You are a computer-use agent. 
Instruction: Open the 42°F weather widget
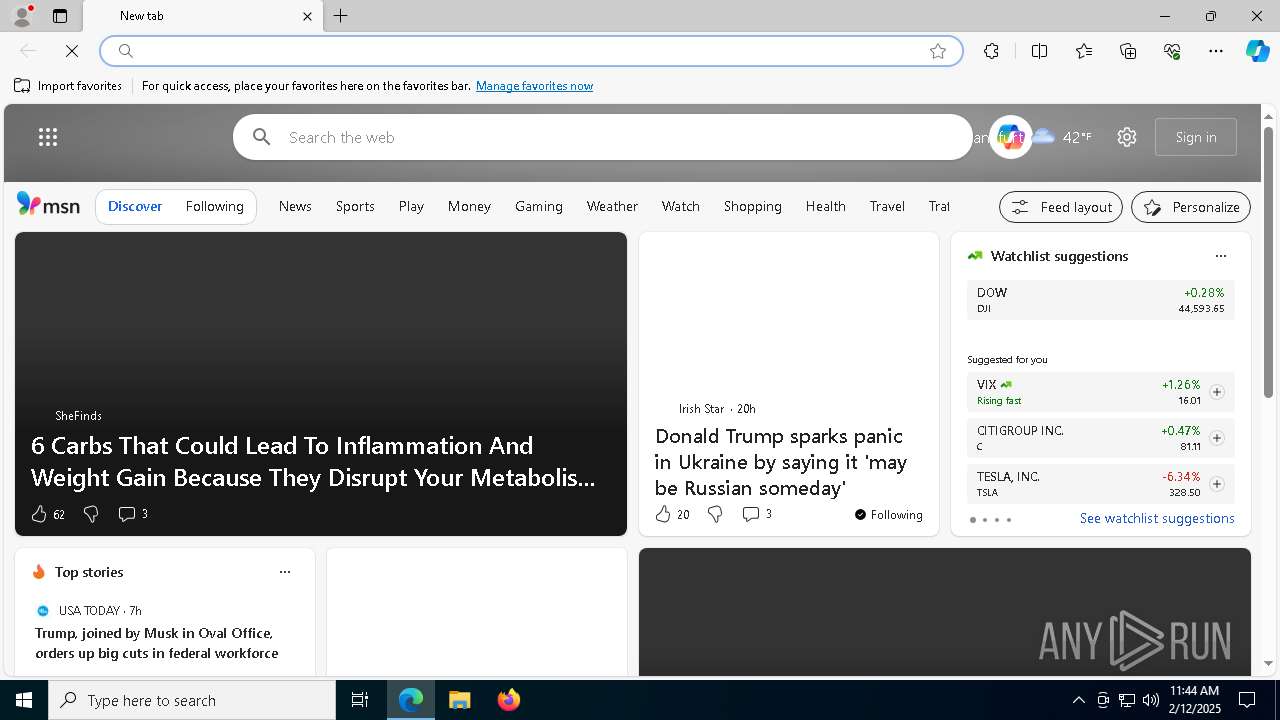[1062, 137]
